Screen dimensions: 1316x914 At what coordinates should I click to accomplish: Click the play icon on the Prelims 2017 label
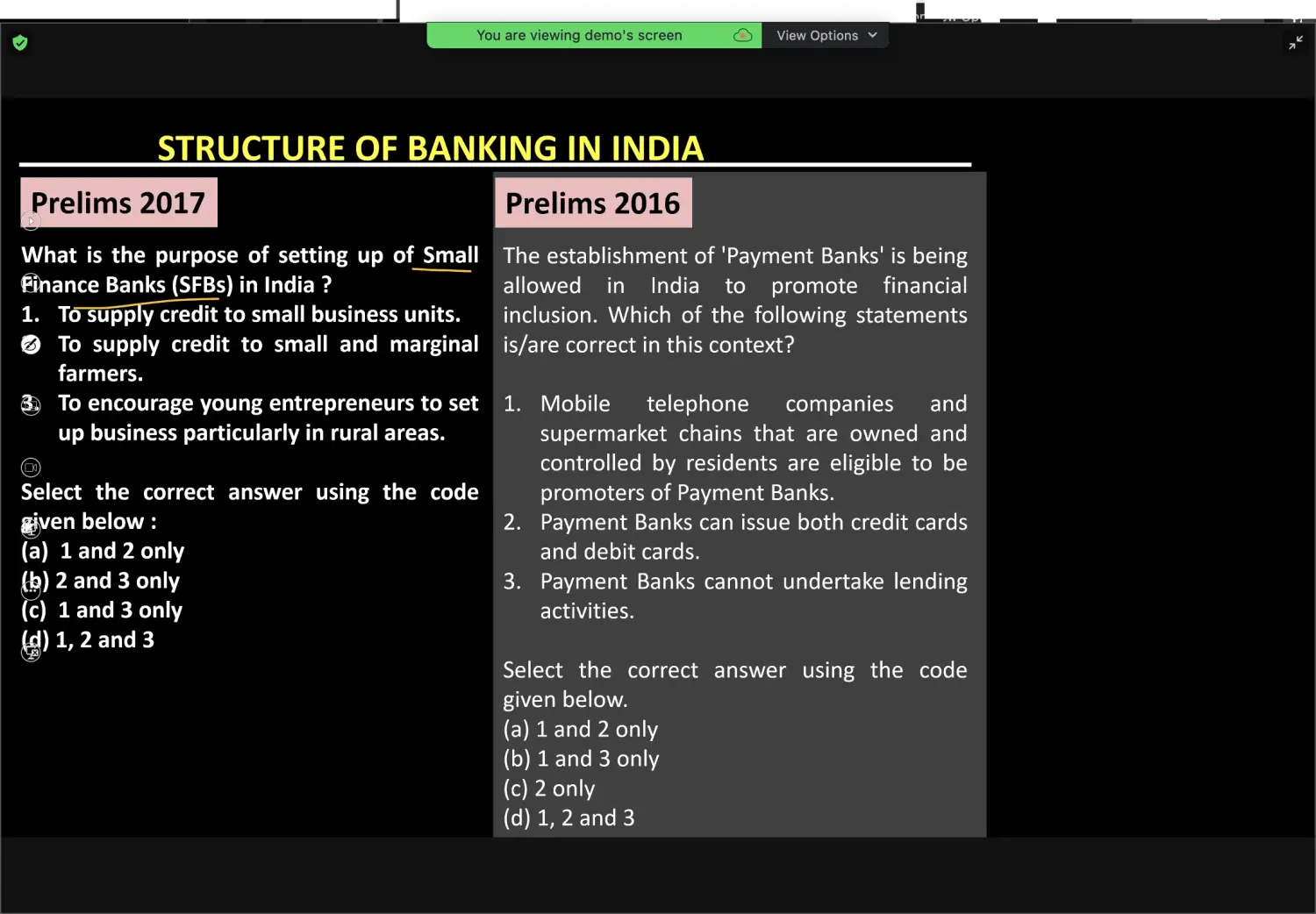pos(31,221)
